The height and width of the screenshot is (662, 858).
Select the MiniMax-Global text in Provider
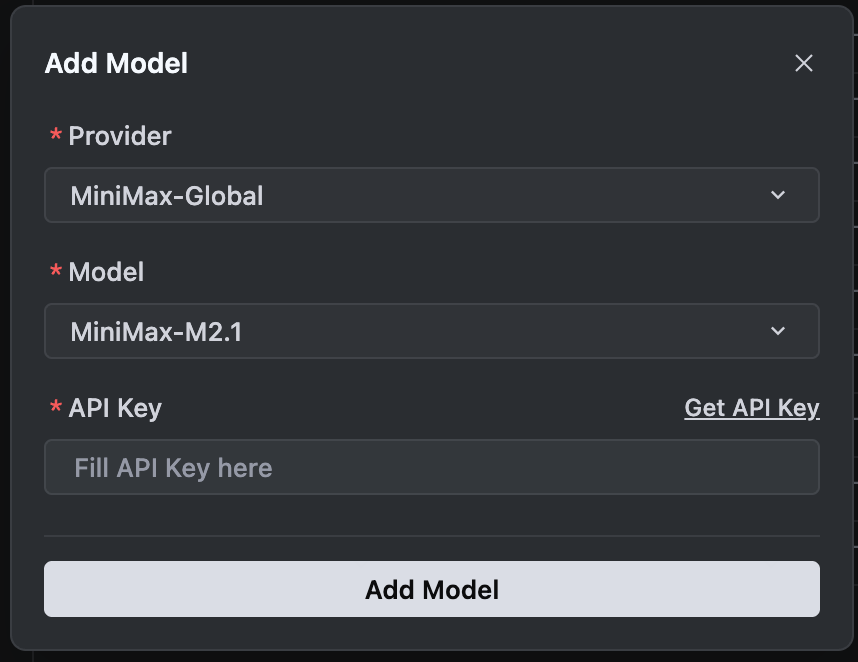click(x=167, y=196)
